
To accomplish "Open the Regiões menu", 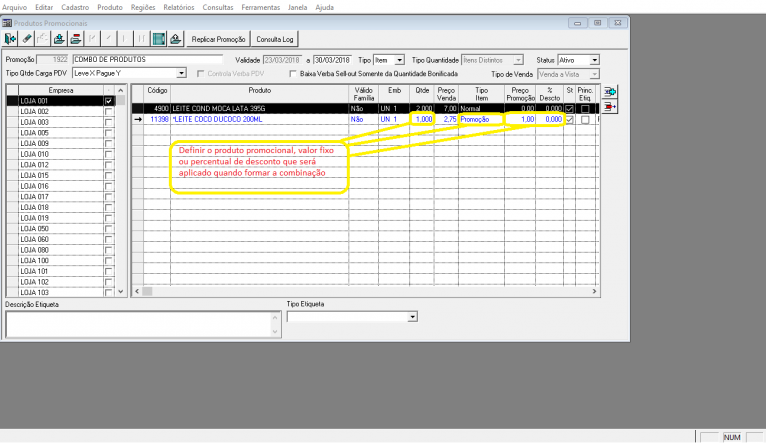I will [x=143, y=7].
